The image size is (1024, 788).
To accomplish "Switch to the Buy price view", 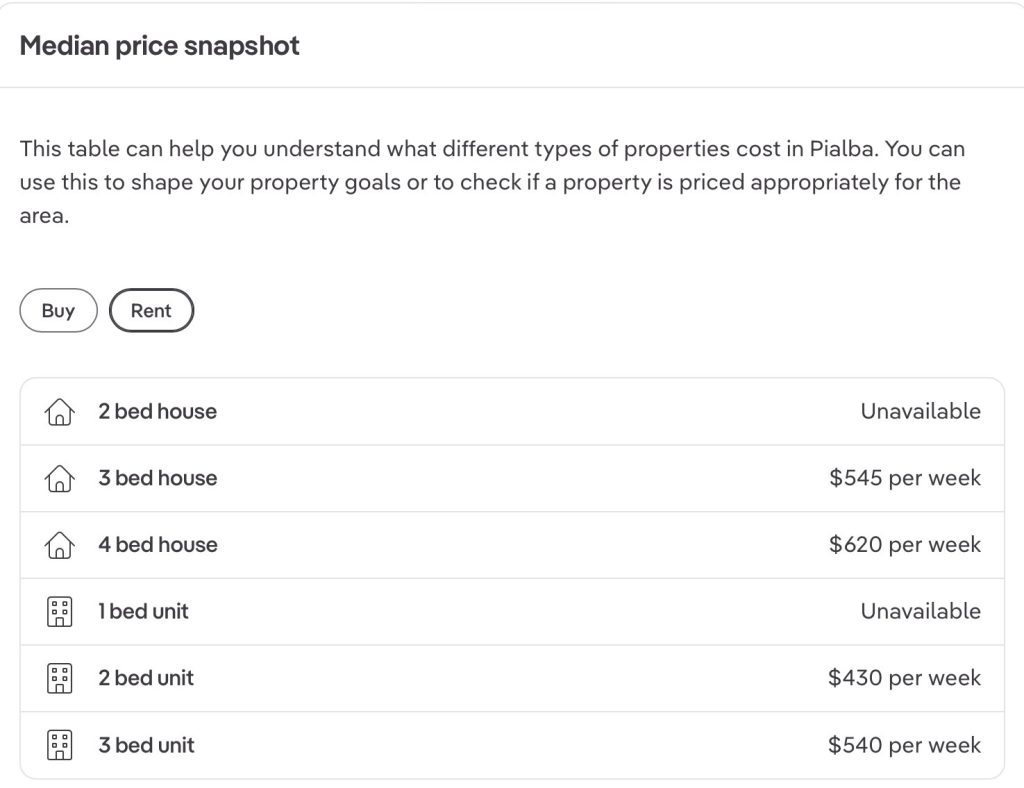I will pyautogui.click(x=58, y=311).
